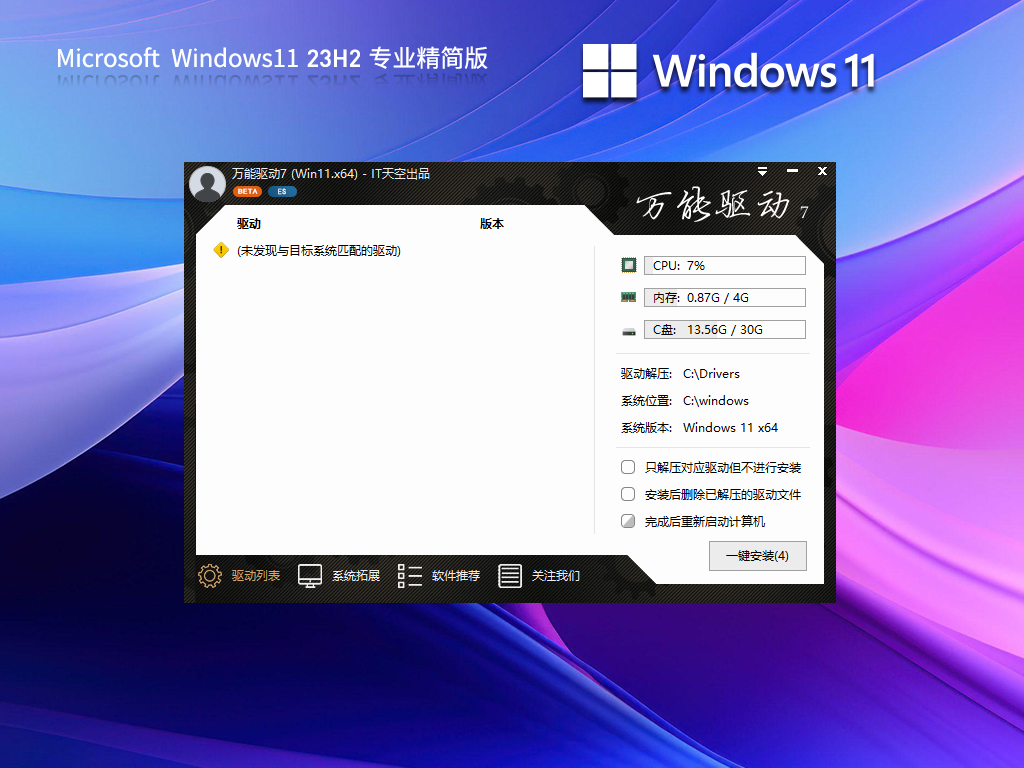Select the 驱动列表 gear icon
The width and height of the screenshot is (1024, 768).
210,576
